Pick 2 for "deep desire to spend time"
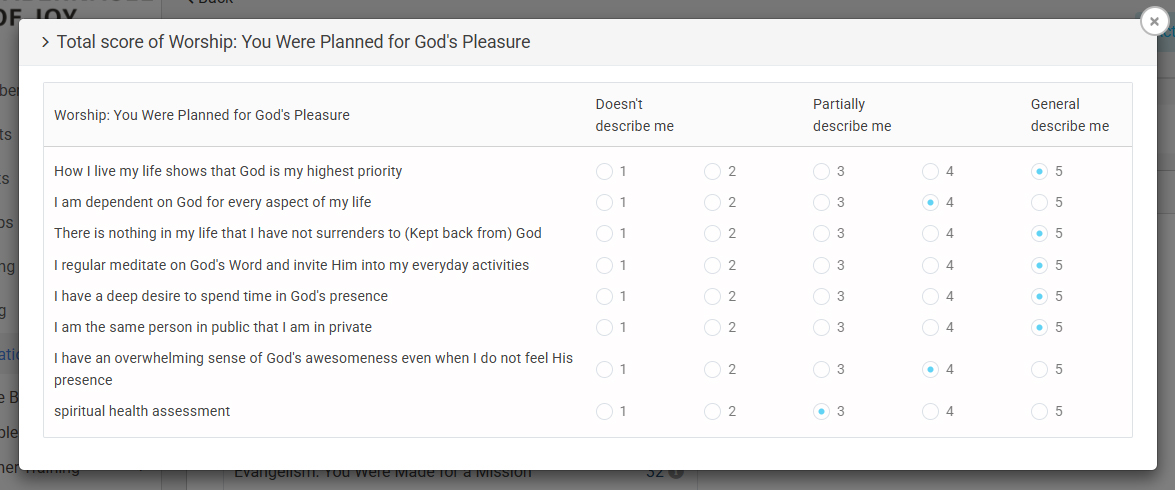Screen dimensions: 1175x490 (712, 296)
